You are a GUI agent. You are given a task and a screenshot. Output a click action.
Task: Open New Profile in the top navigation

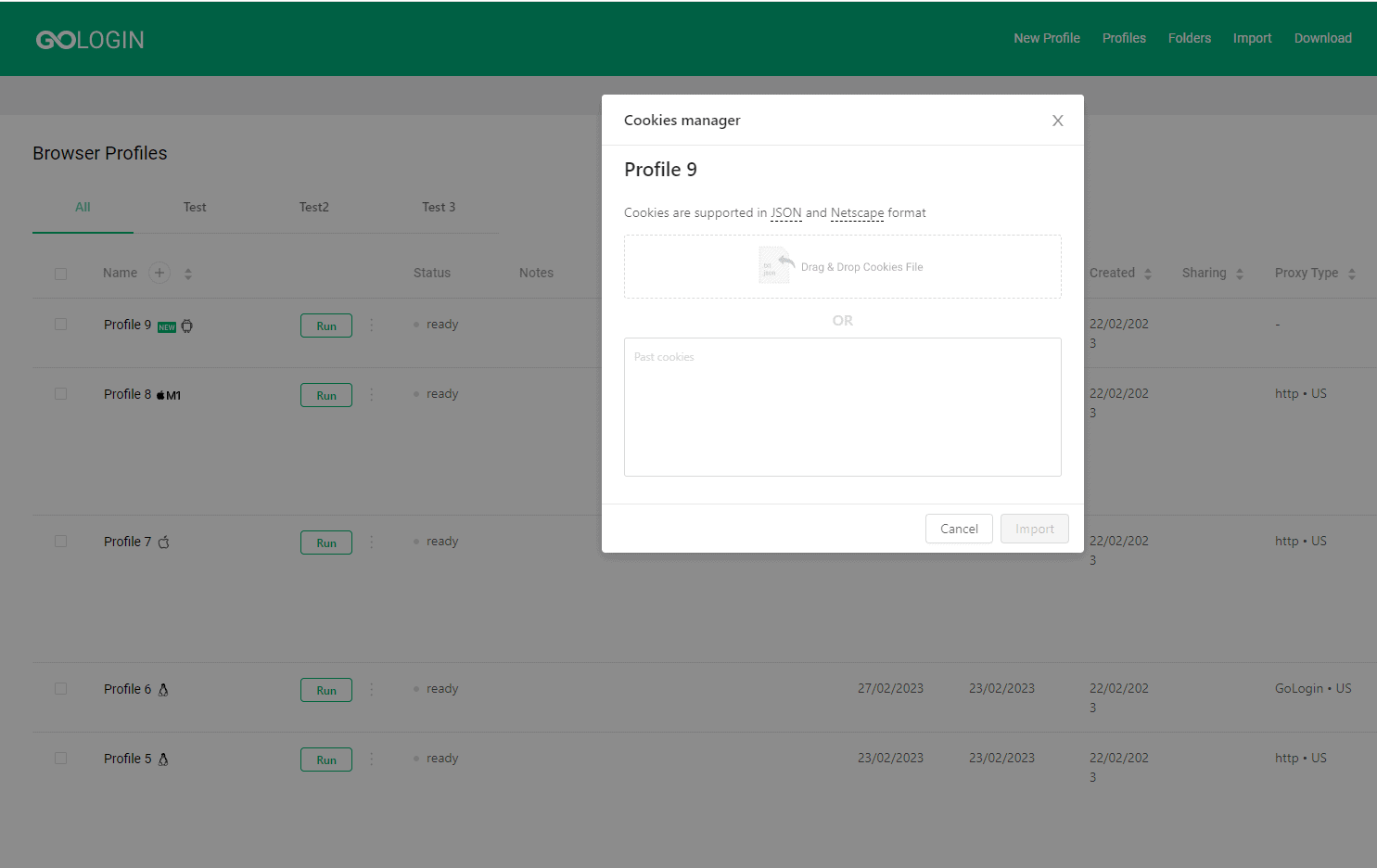(x=1047, y=38)
